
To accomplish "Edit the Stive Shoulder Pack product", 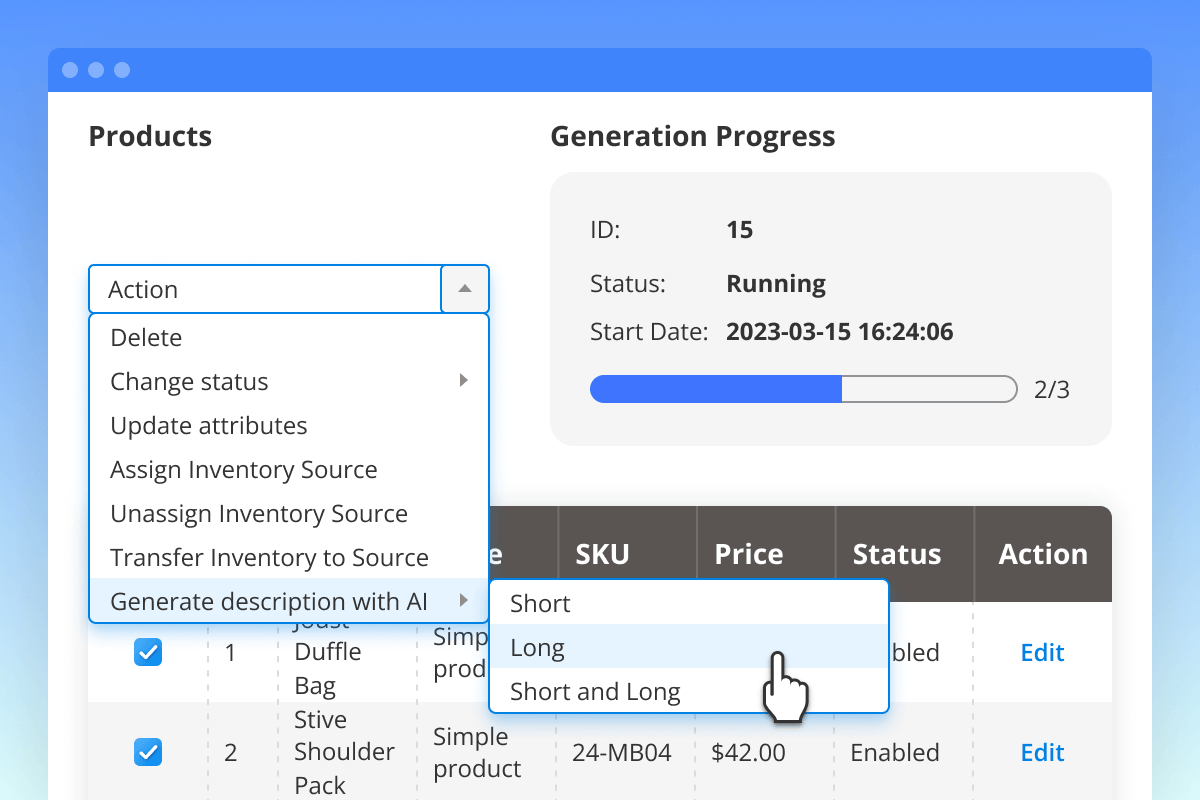I will (x=1042, y=752).
